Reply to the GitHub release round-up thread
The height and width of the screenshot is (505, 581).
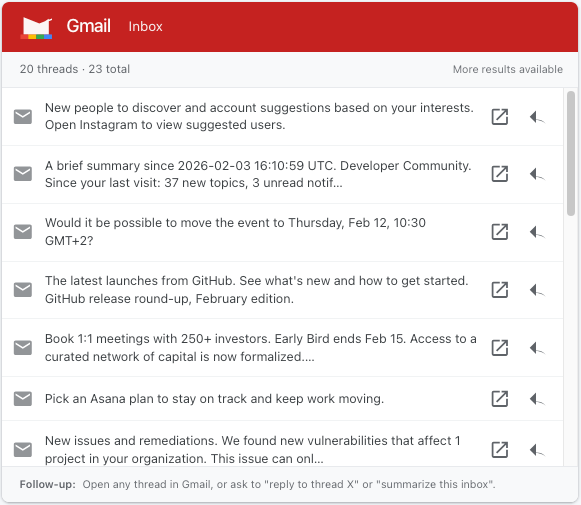click(537, 290)
